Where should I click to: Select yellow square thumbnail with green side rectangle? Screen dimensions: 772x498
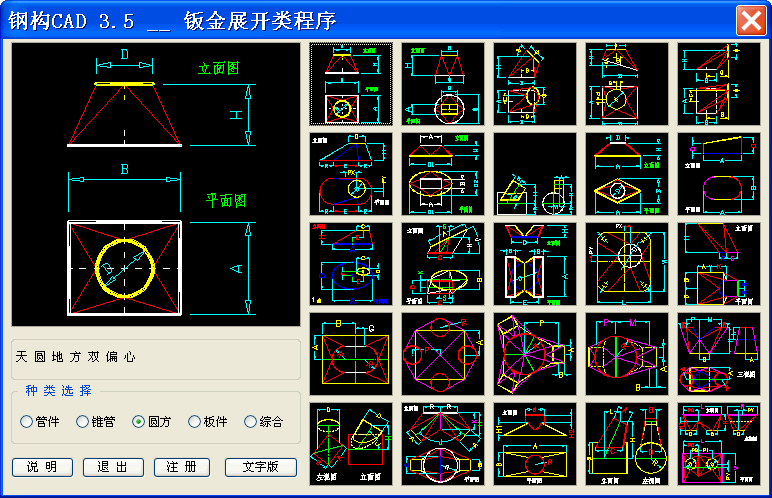click(719, 264)
